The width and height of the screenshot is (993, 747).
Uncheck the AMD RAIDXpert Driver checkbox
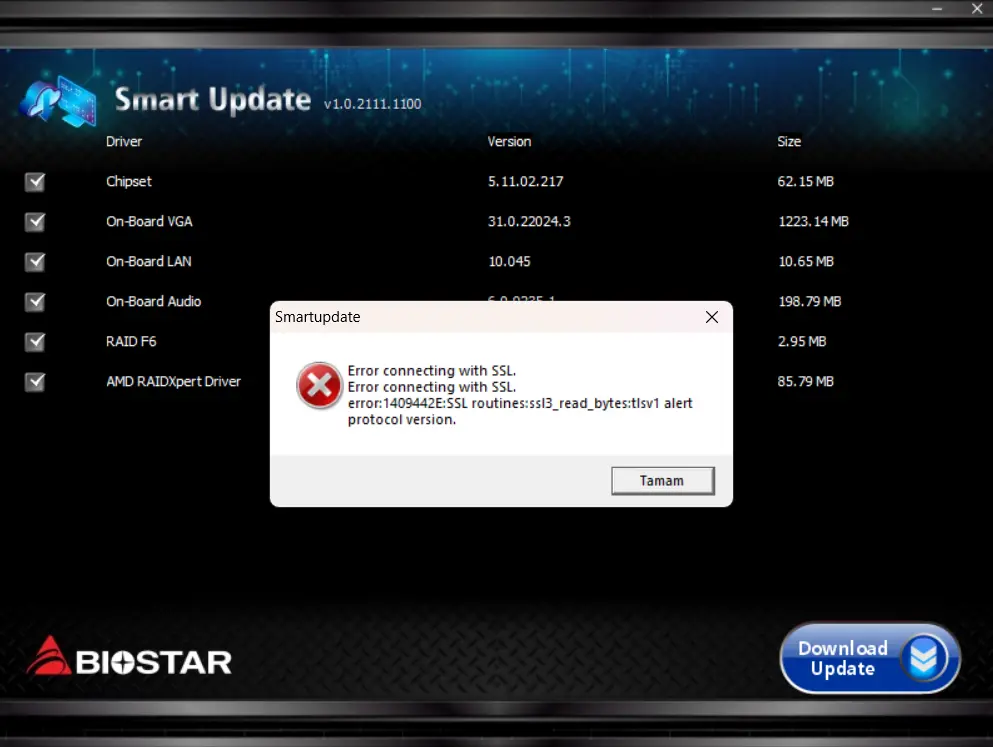click(35, 382)
